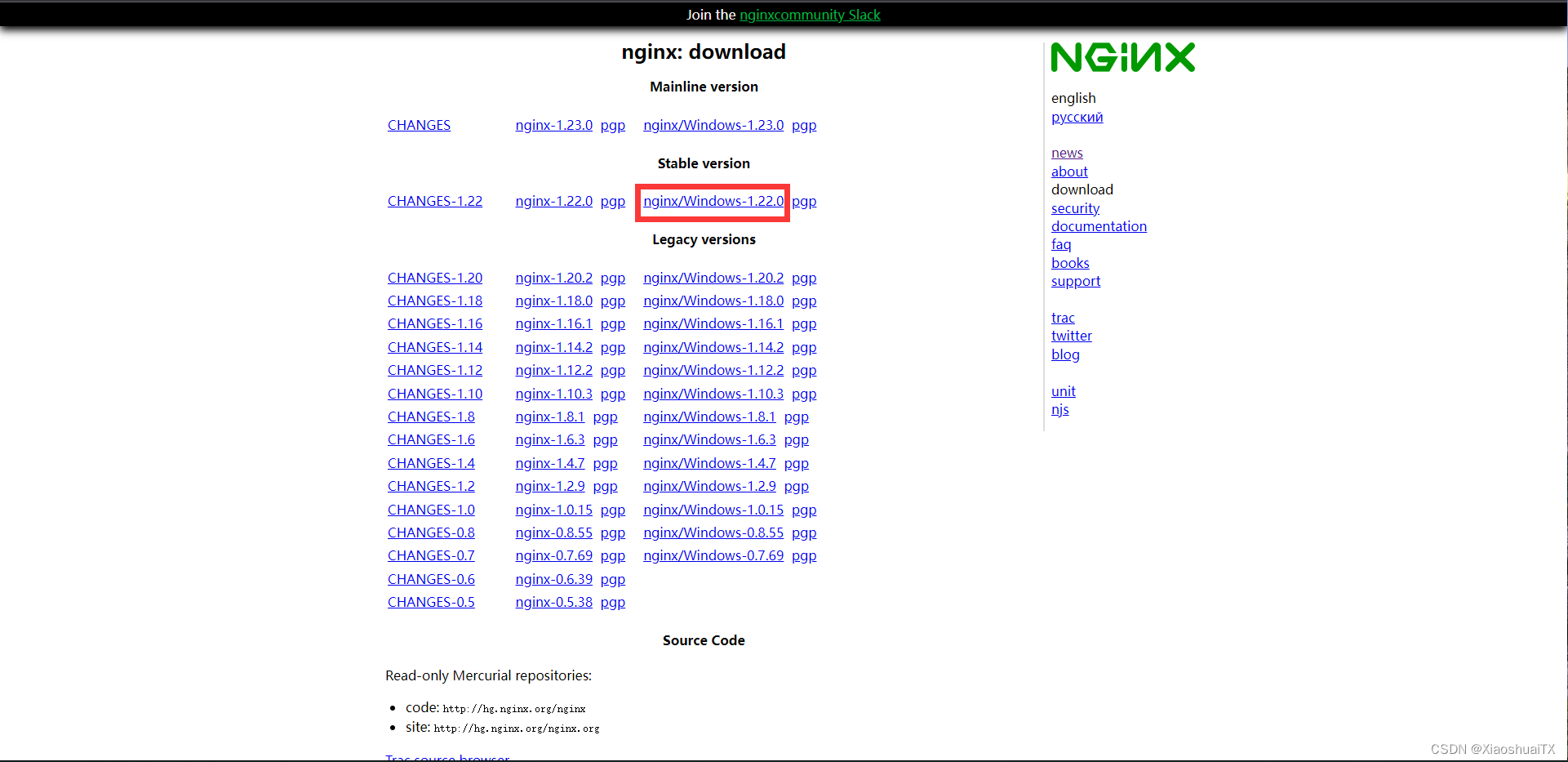The image size is (1568, 762).
Task: Download nginx/Windows-1.20.2
Action: click(713, 278)
